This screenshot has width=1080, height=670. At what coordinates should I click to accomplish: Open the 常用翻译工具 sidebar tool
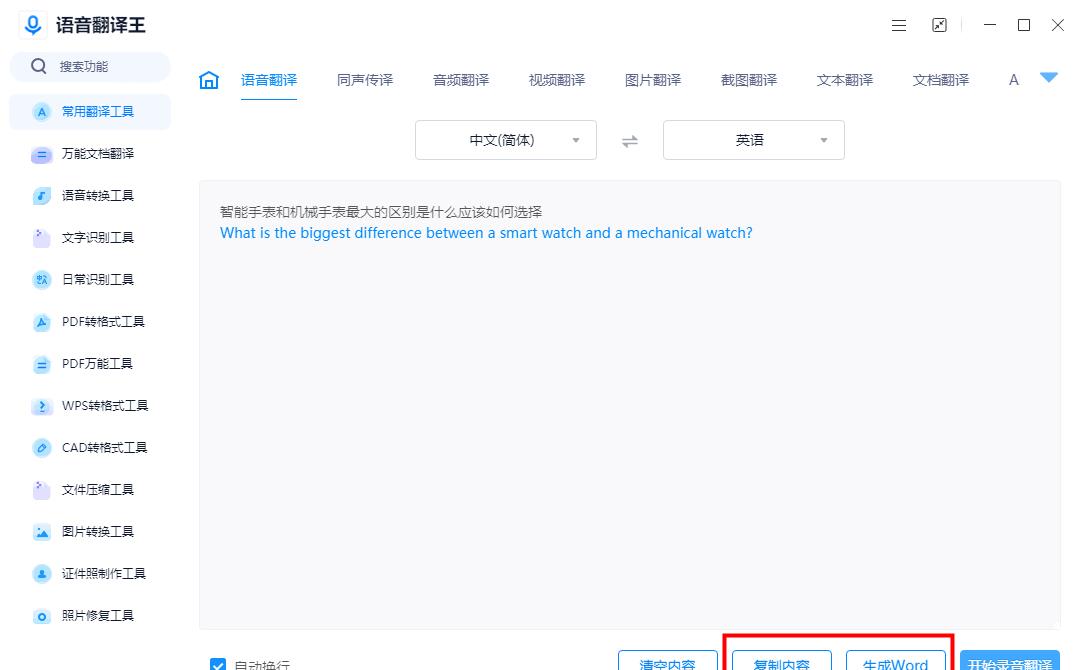click(90, 111)
